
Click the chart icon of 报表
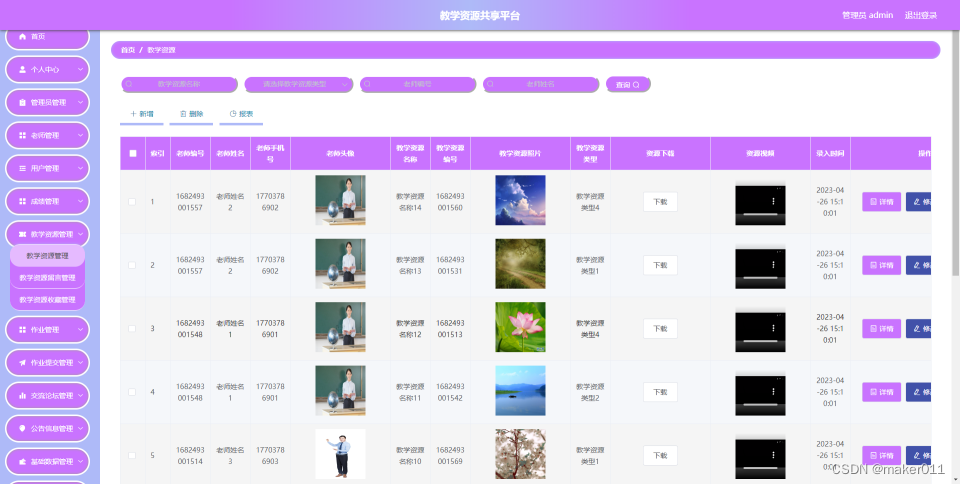click(233, 114)
